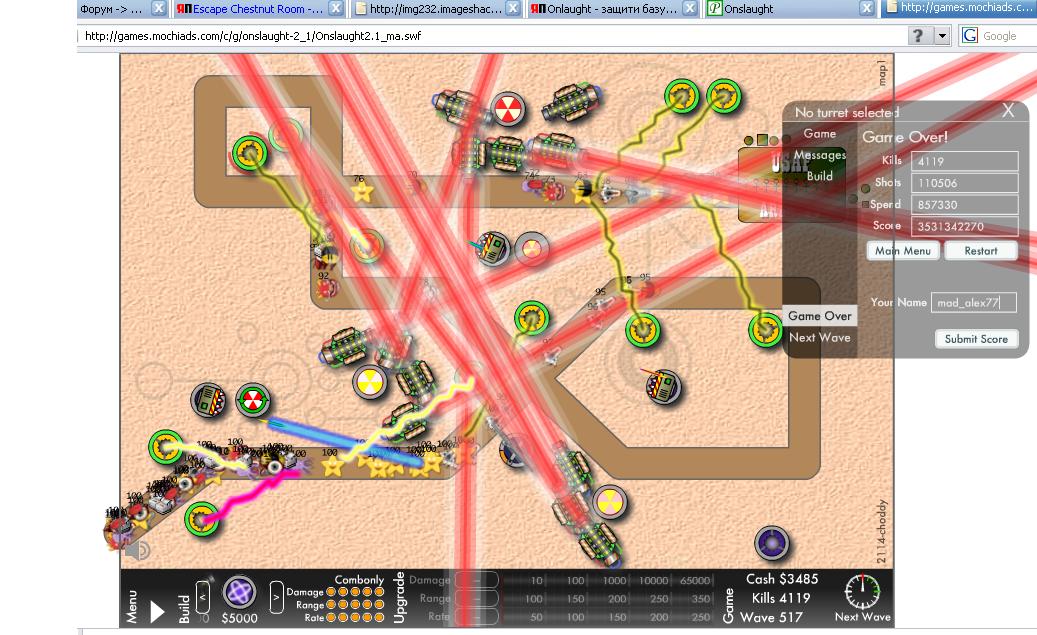This screenshot has width=1037, height=635.
Task: Open the dropdown arrow next to question mark
Action: pyautogui.click(x=942, y=36)
